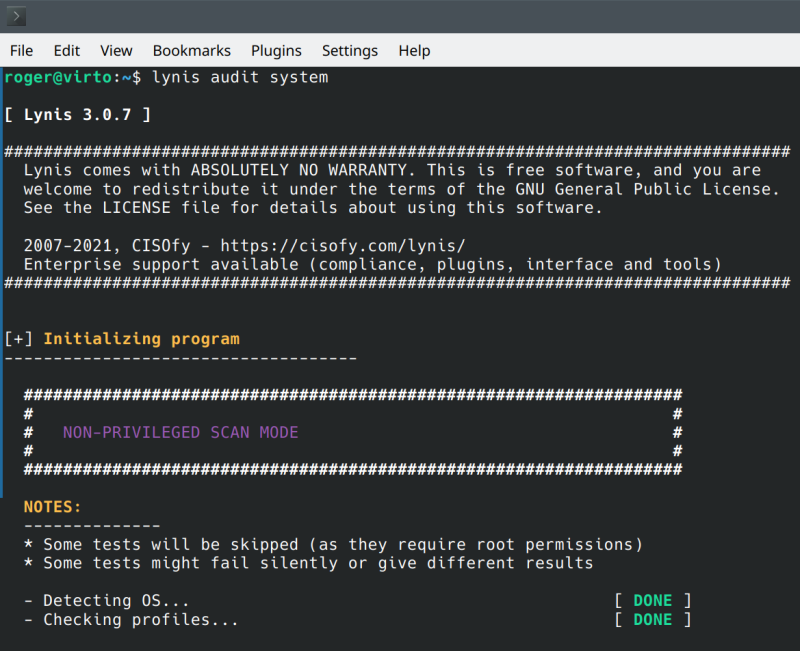Click the NON-PRIVILEGED SCAN MODE text
Screen dimensions: 800x651
tap(180, 433)
